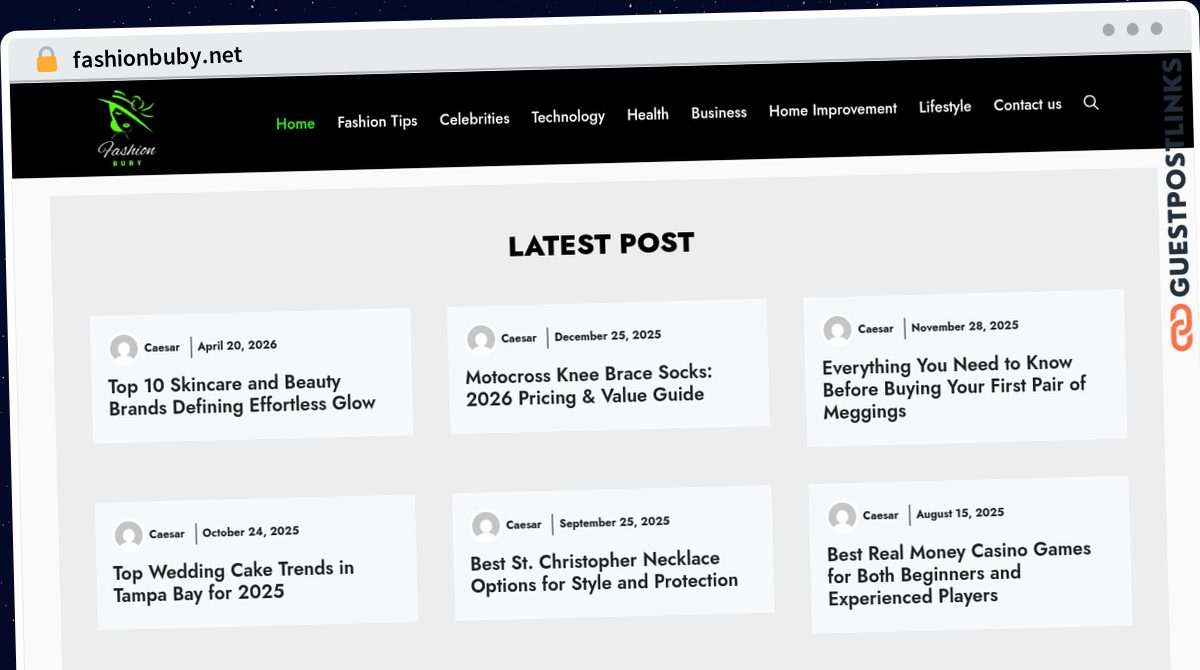
Task: Click author Caesar on August 15, 2025 post
Action: pos(881,515)
